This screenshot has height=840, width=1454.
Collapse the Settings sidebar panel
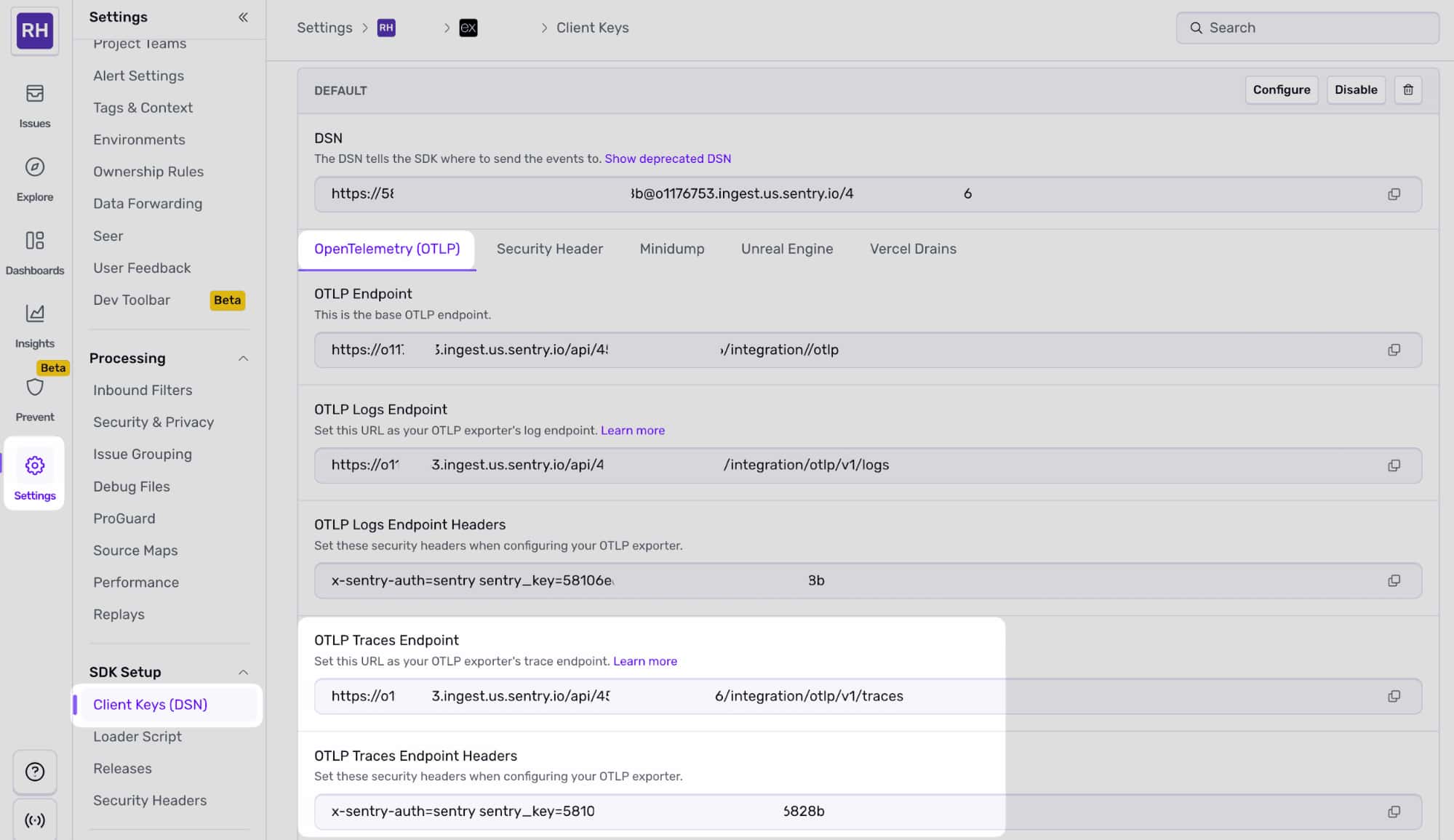tap(243, 17)
